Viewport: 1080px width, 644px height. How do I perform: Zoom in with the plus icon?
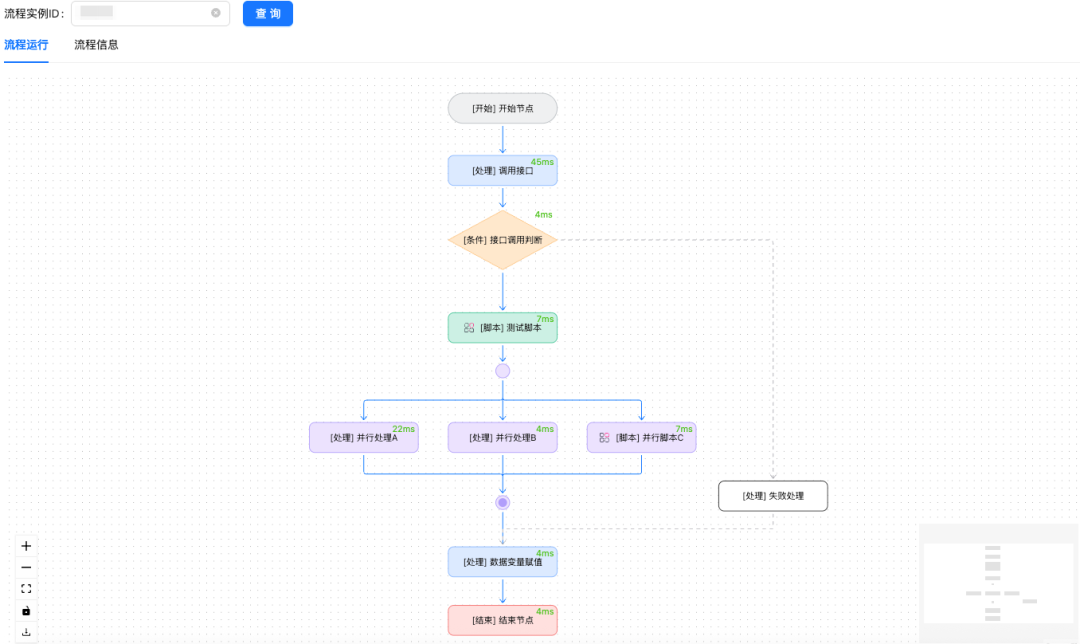tap(26, 546)
